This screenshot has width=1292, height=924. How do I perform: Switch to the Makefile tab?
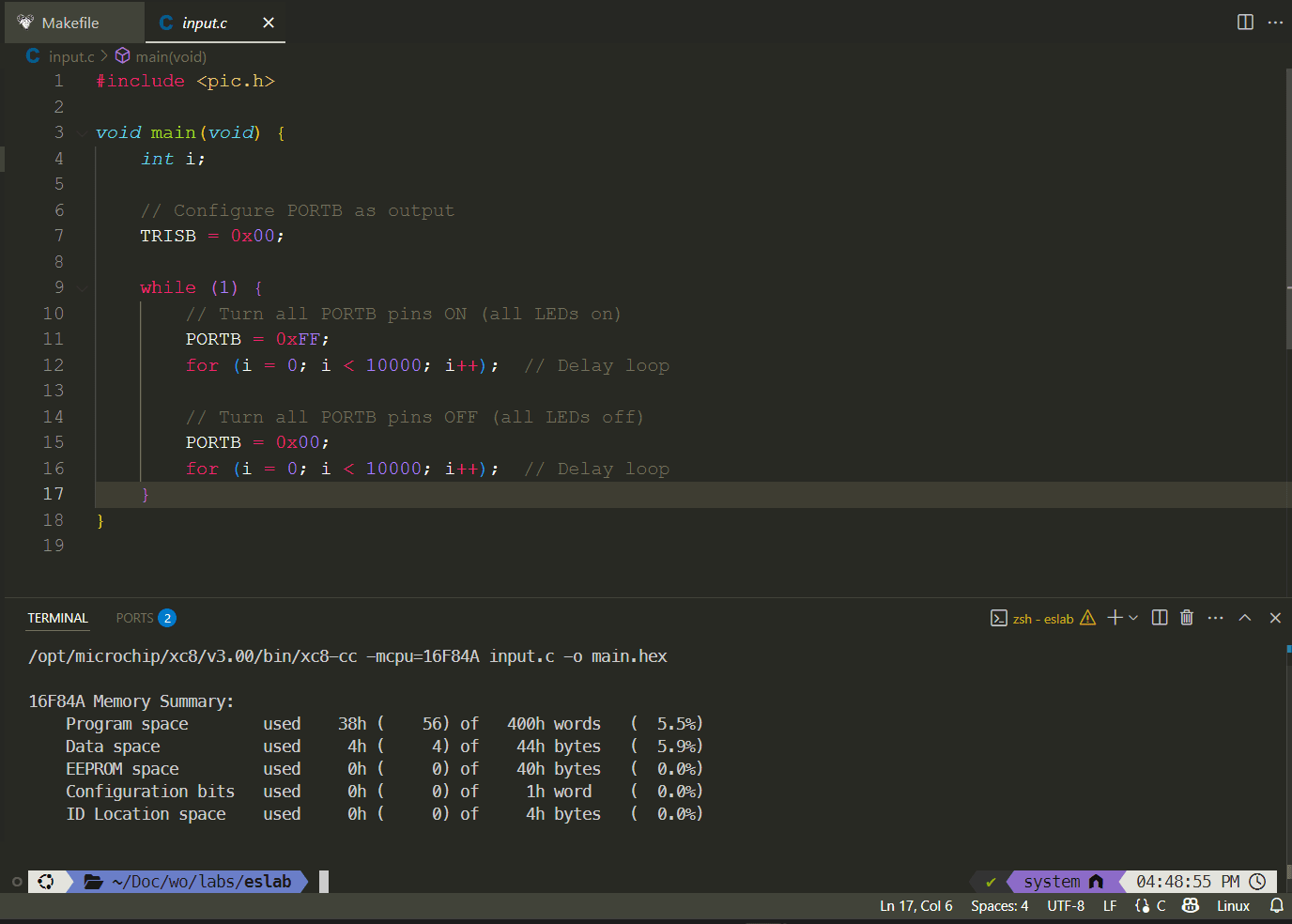click(x=73, y=23)
